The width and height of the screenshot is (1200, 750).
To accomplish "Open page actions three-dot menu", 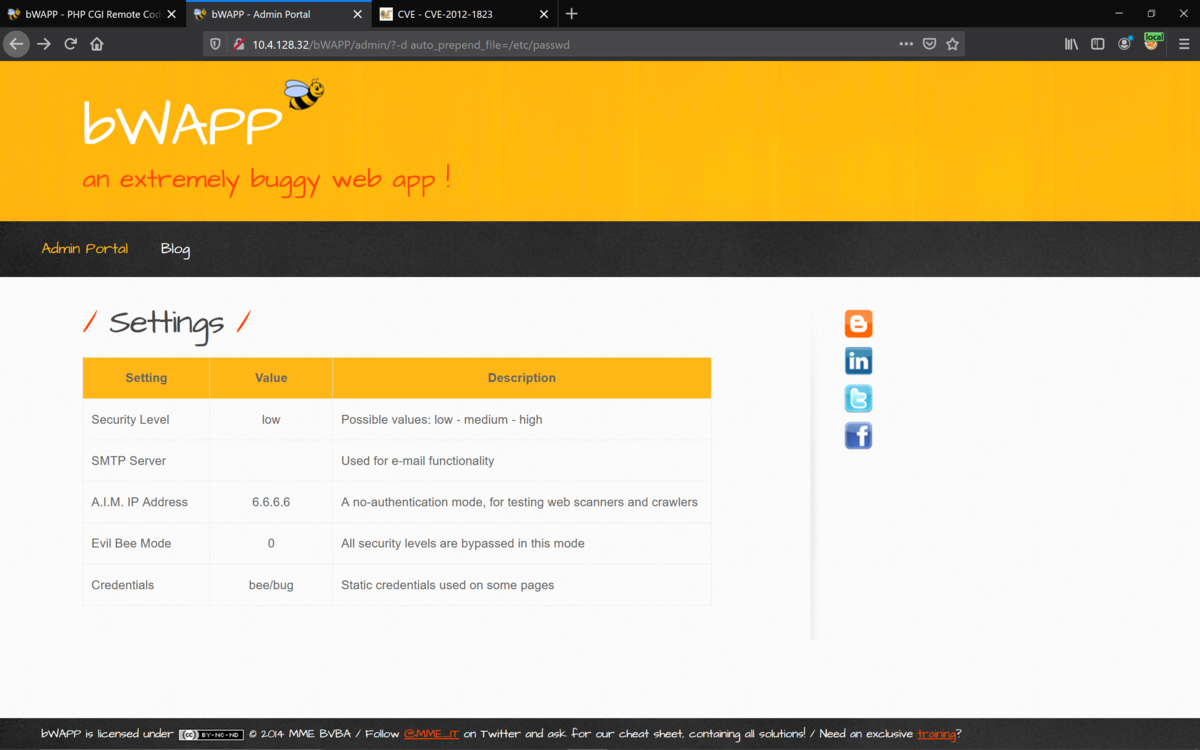I will point(906,44).
